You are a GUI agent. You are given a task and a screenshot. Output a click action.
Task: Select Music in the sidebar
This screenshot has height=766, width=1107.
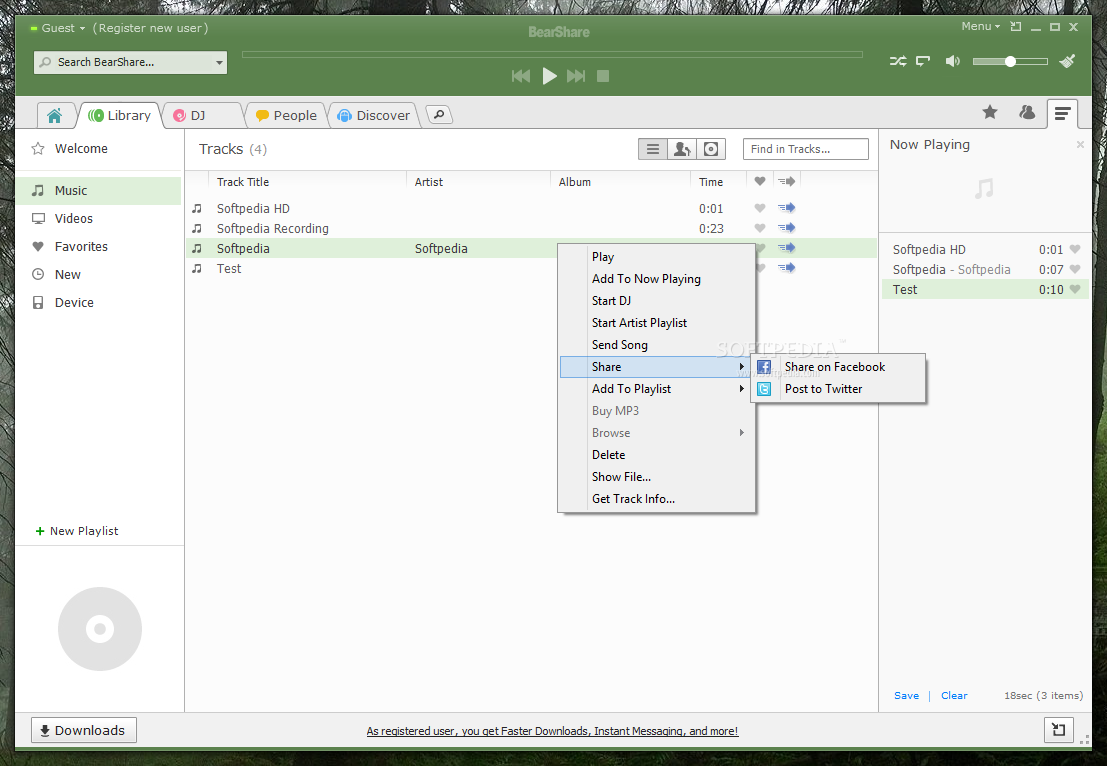(x=98, y=191)
